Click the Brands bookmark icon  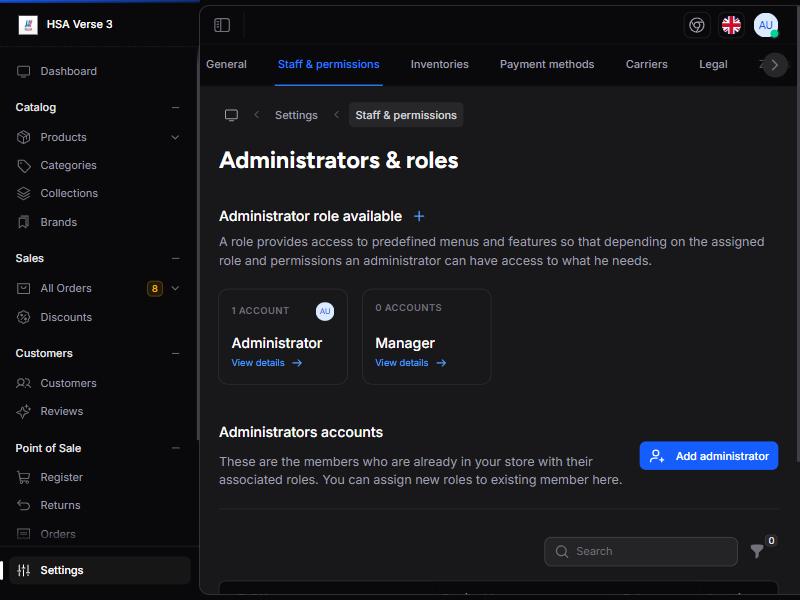pyautogui.click(x=23, y=222)
